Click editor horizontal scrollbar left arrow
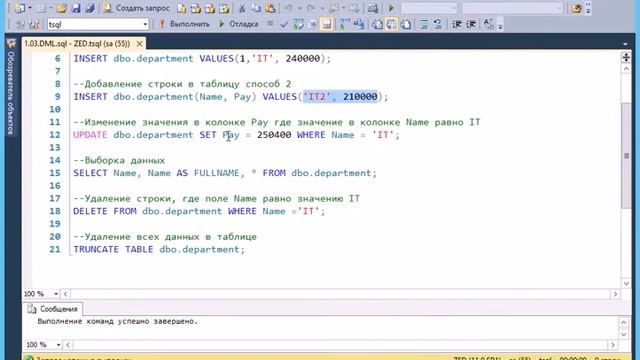Image resolution: width=640 pixels, height=360 pixels. (66, 294)
